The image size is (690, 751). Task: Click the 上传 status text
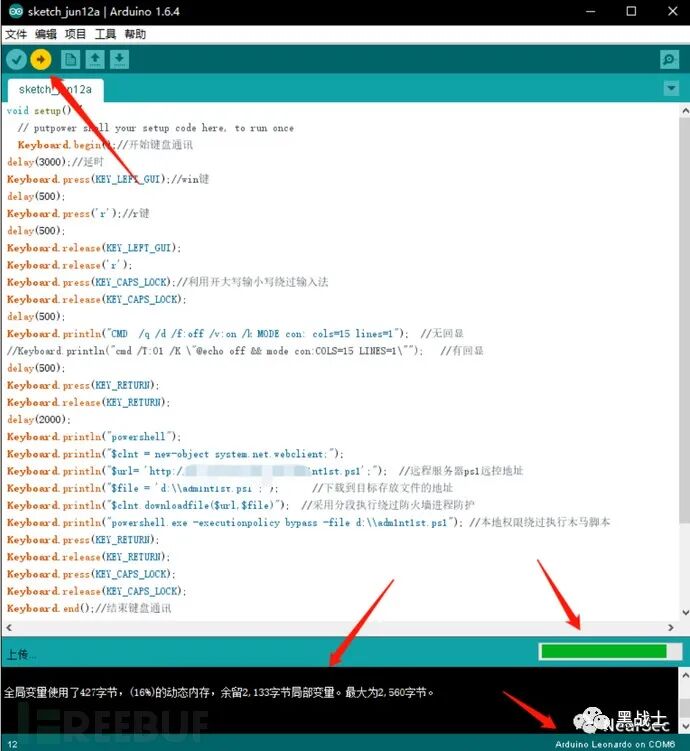pos(20,654)
